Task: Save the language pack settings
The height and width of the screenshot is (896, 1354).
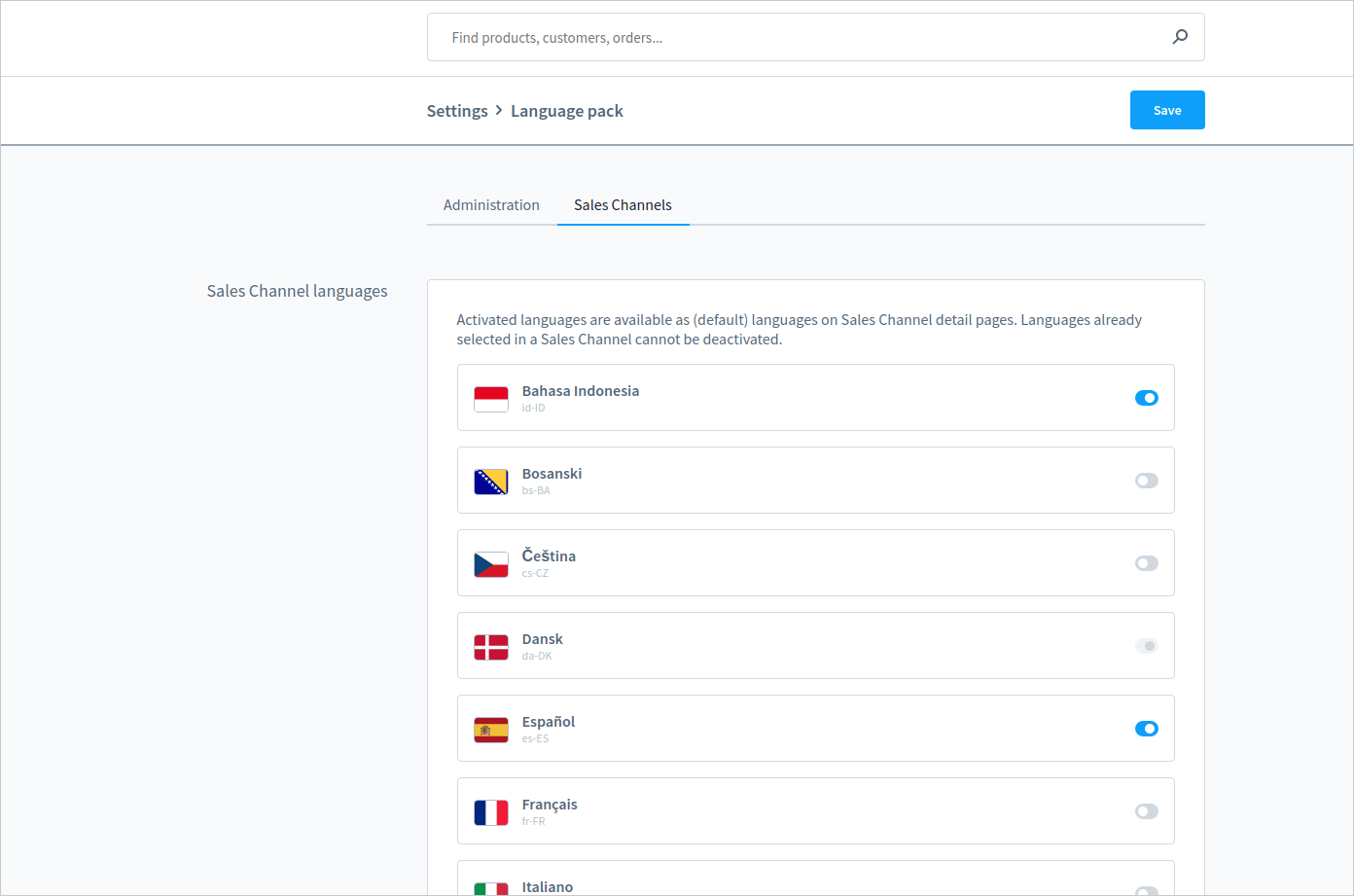Action: click(x=1167, y=110)
